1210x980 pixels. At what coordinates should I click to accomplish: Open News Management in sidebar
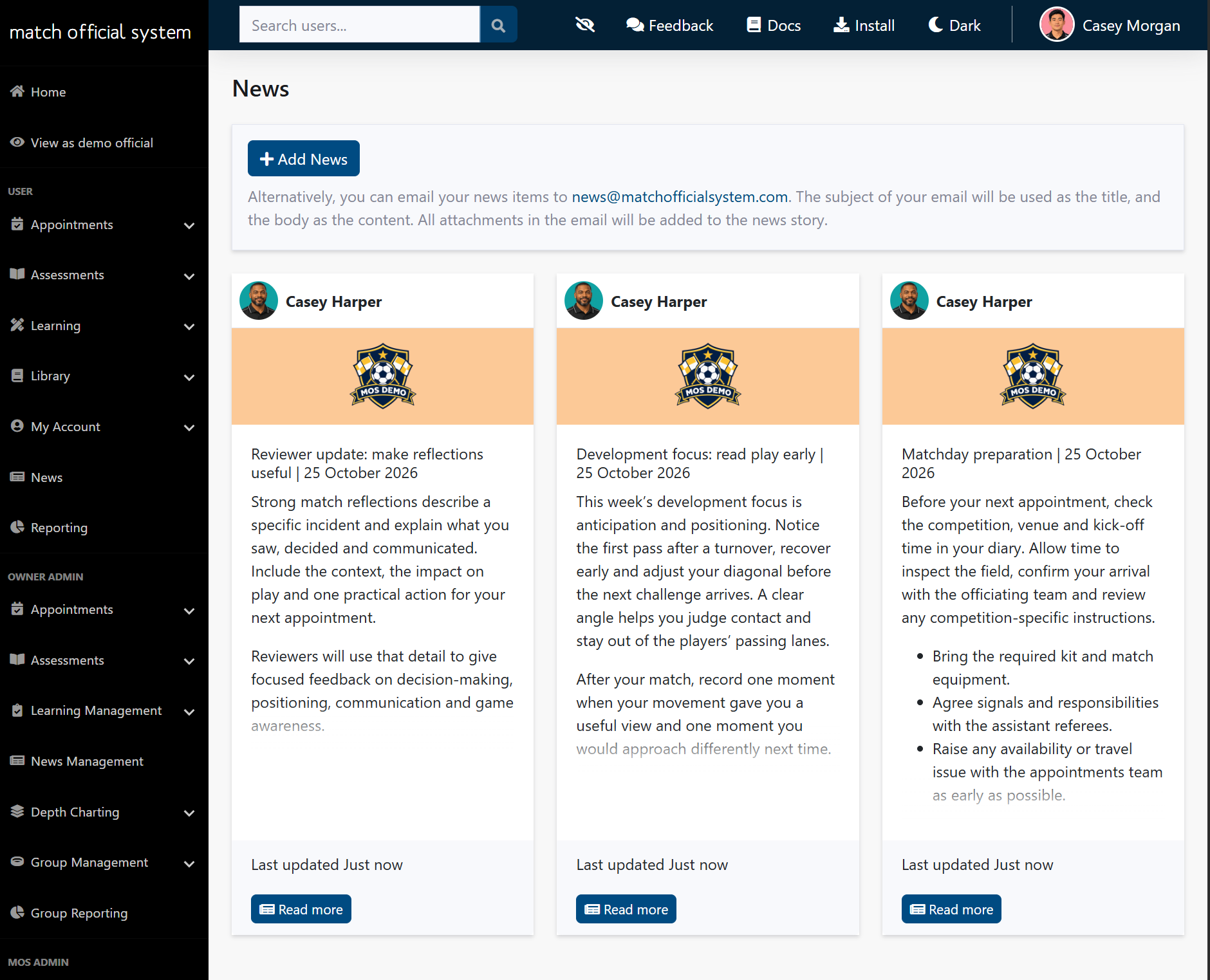(x=104, y=761)
